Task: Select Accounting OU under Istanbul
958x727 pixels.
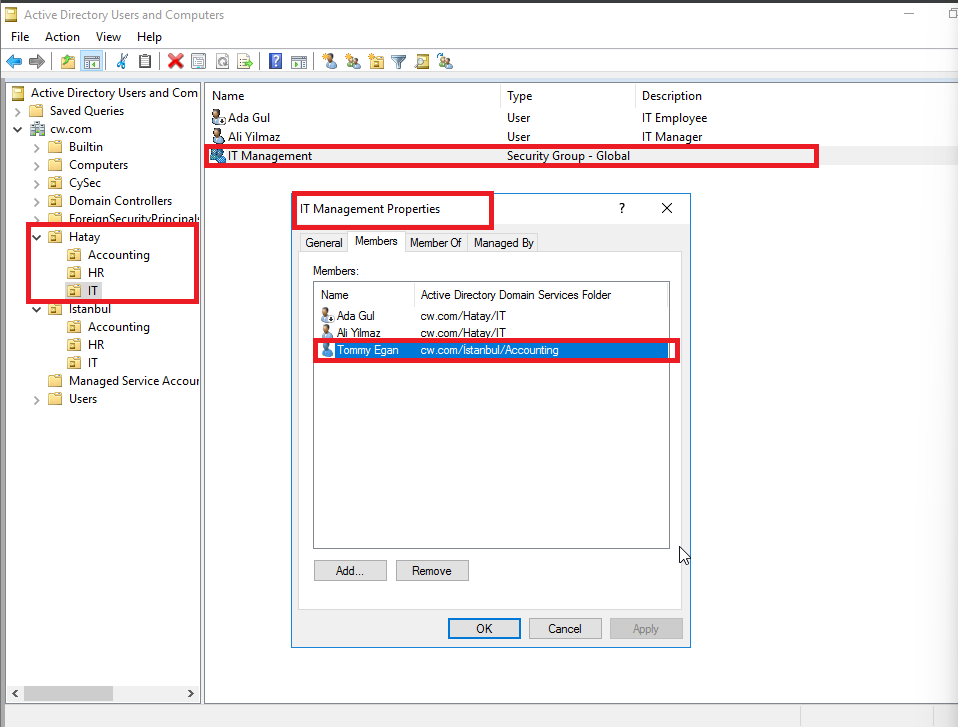Action: pos(118,327)
